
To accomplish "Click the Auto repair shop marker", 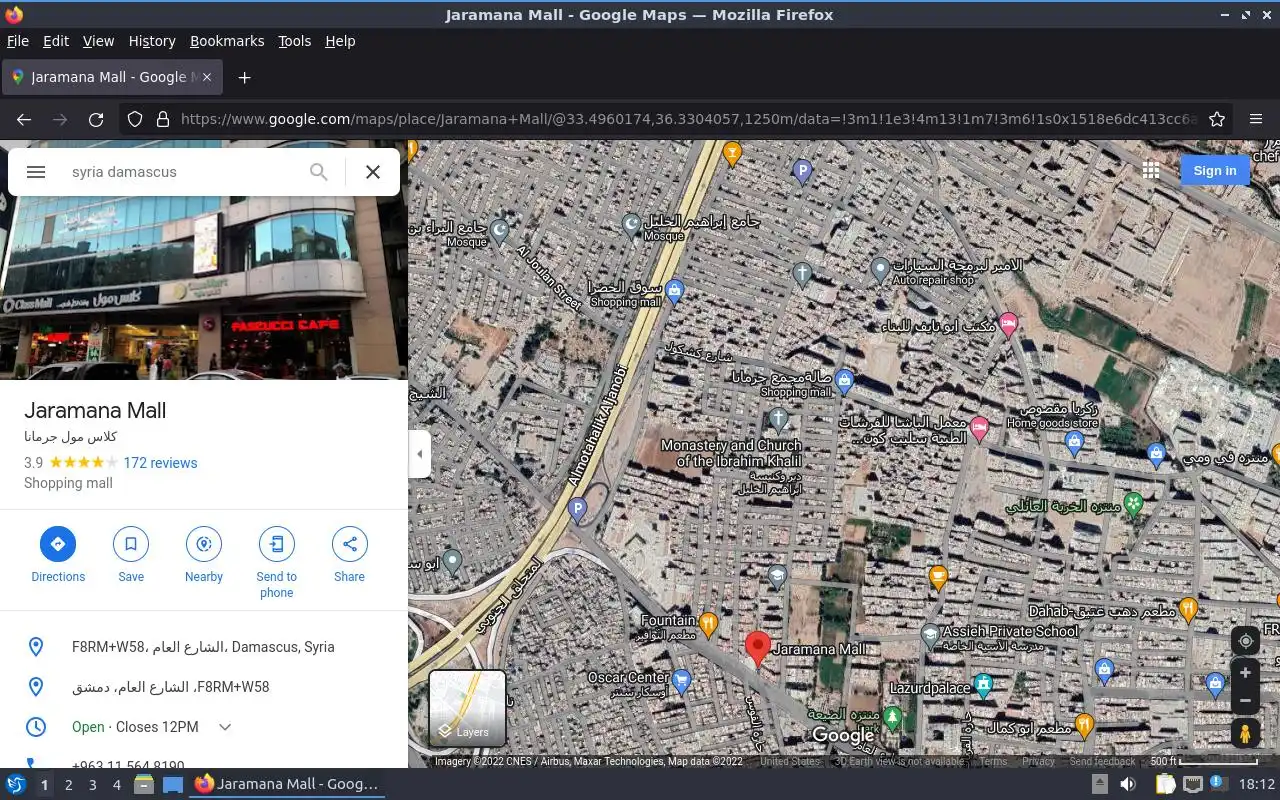I will (x=880, y=268).
